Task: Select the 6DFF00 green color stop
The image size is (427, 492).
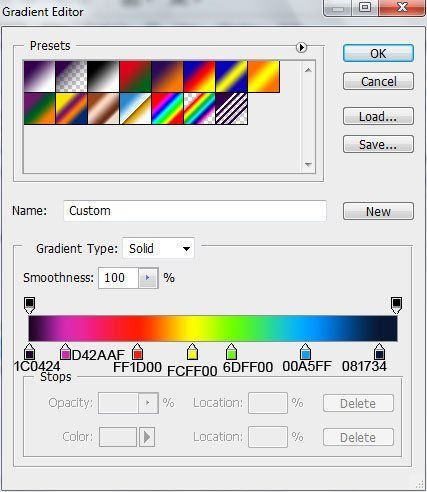Action: (231, 352)
